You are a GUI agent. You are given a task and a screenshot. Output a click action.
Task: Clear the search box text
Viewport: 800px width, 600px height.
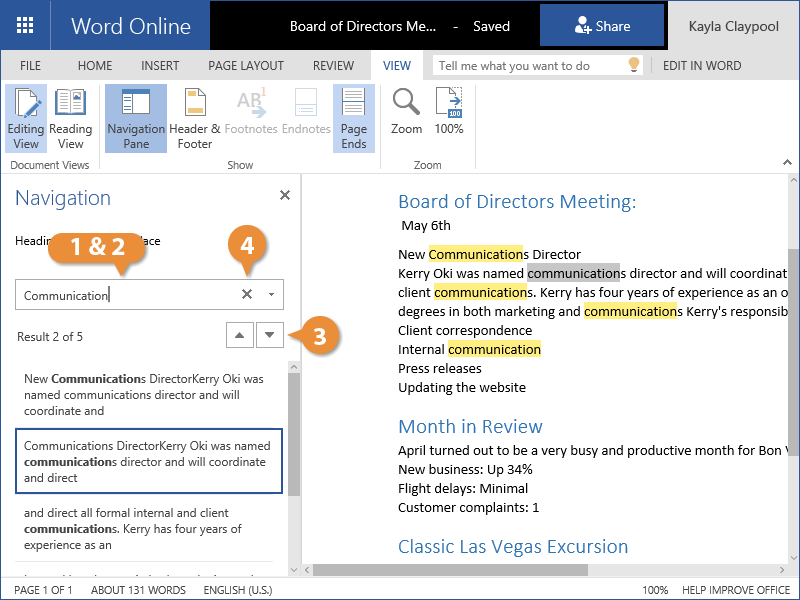tap(247, 294)
